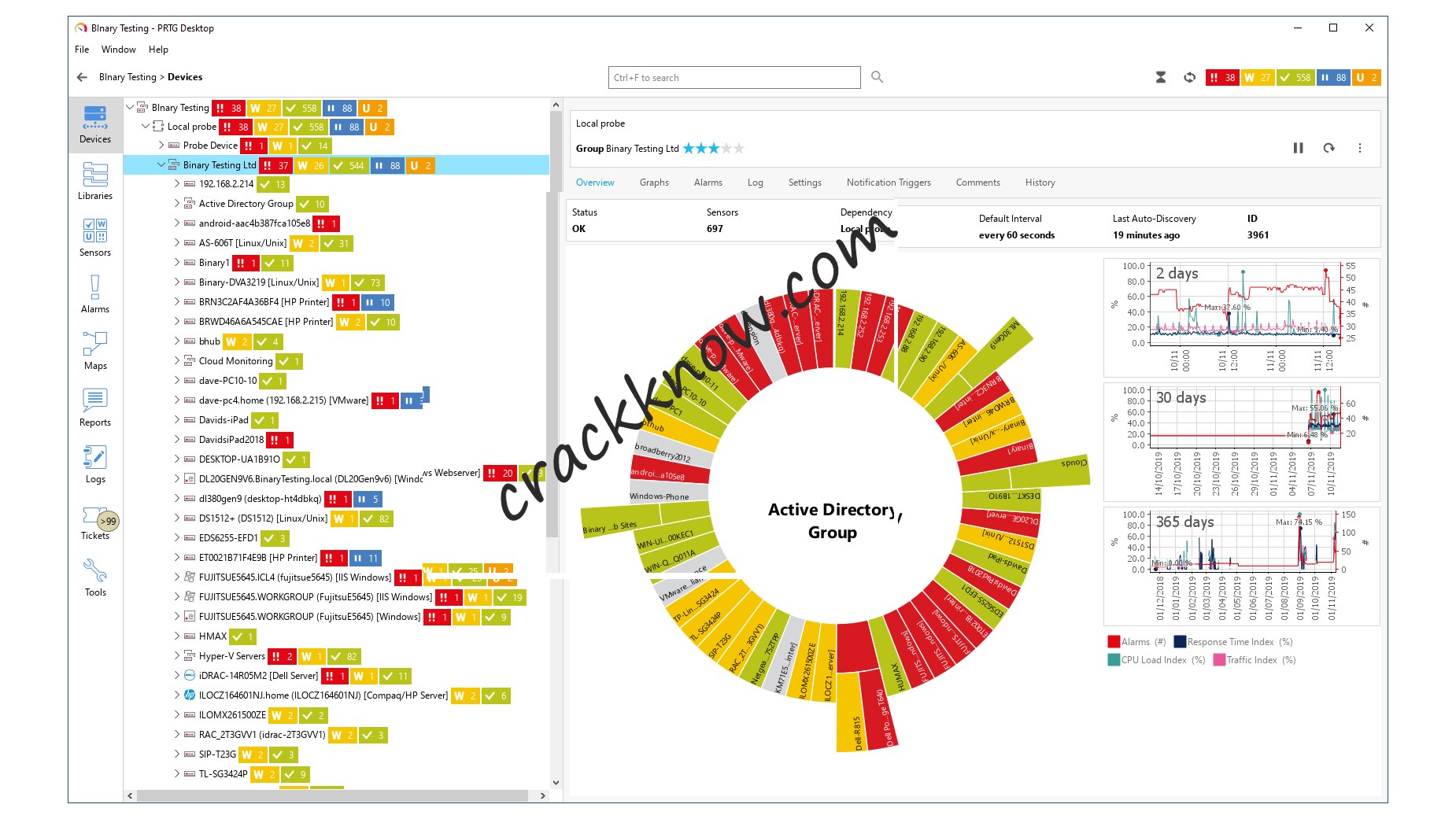Click the HP icon of ILOCZ164601NJ.home device

tap(190, 695)
